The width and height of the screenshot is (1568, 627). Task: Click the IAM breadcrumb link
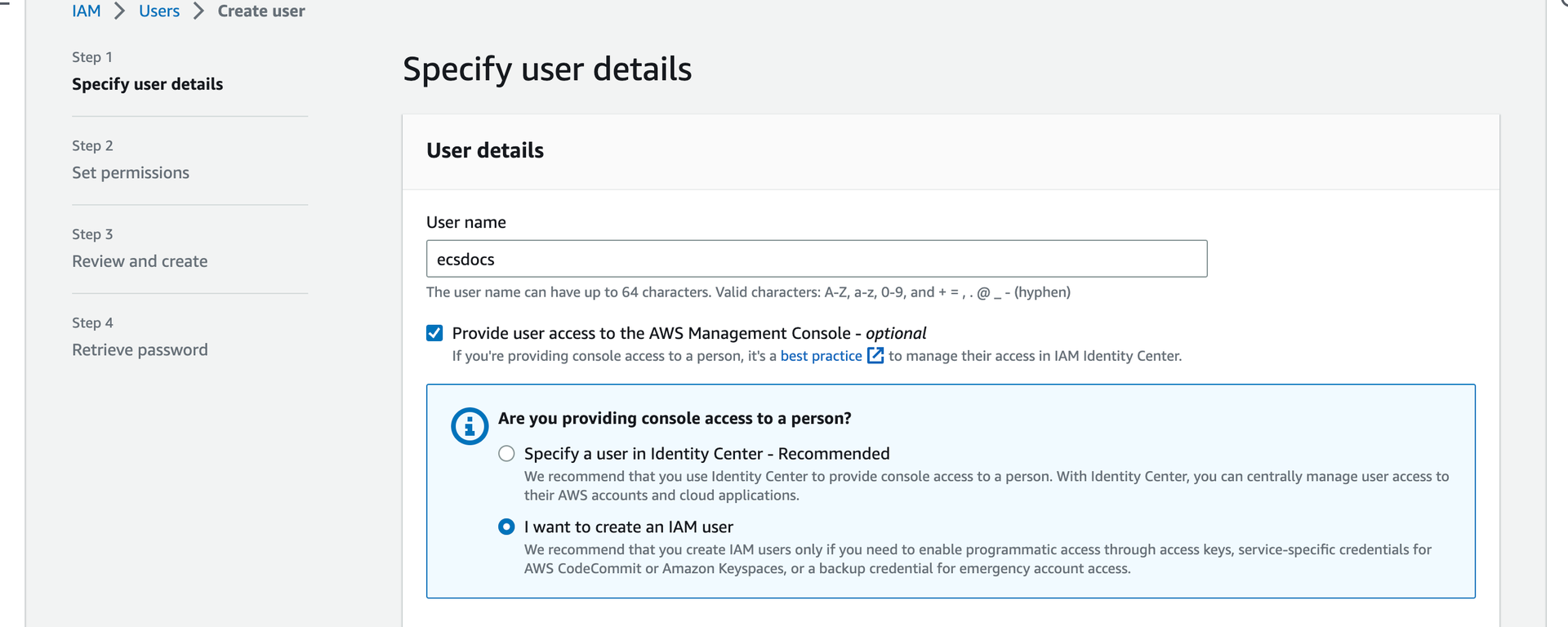[x=86, y=11]
